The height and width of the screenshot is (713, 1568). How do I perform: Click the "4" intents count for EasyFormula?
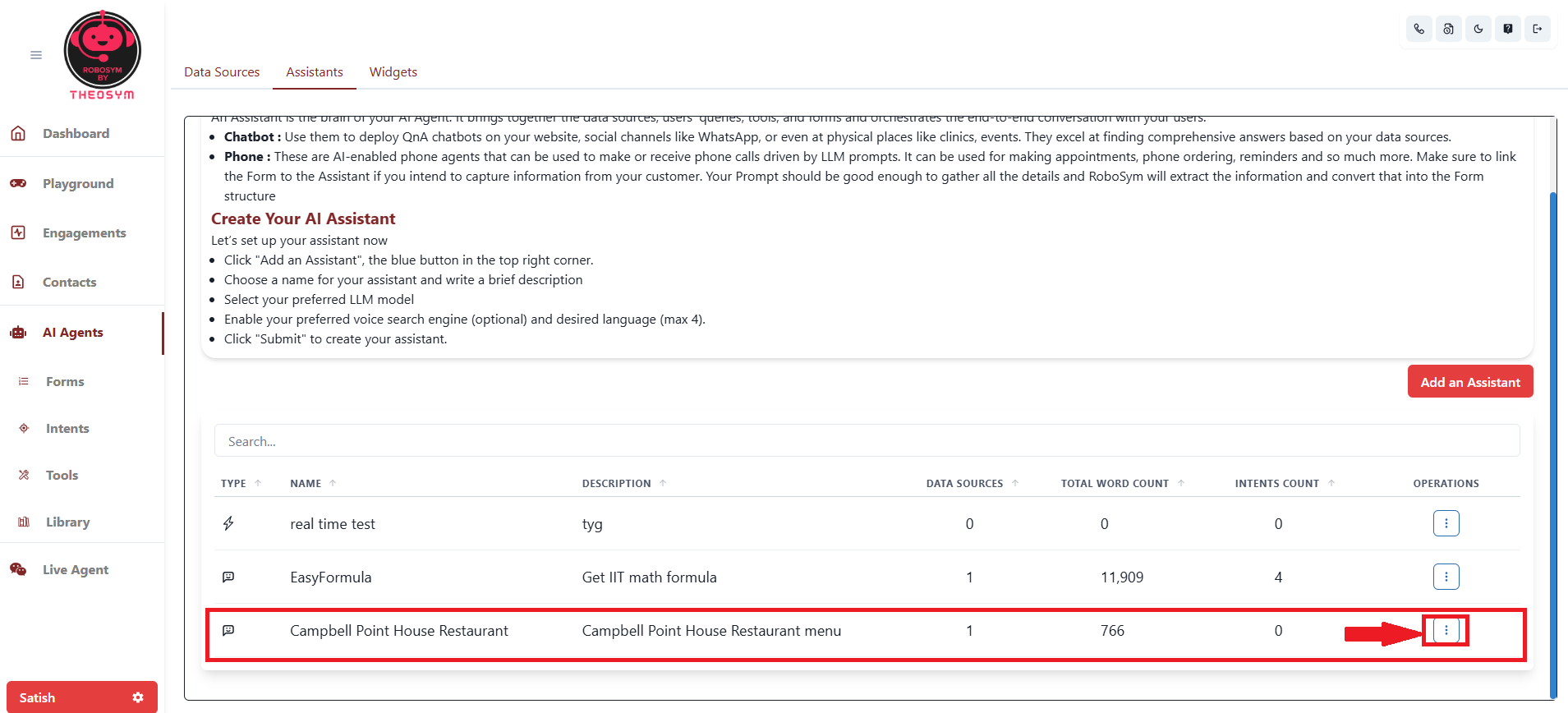click(1278, 577)
